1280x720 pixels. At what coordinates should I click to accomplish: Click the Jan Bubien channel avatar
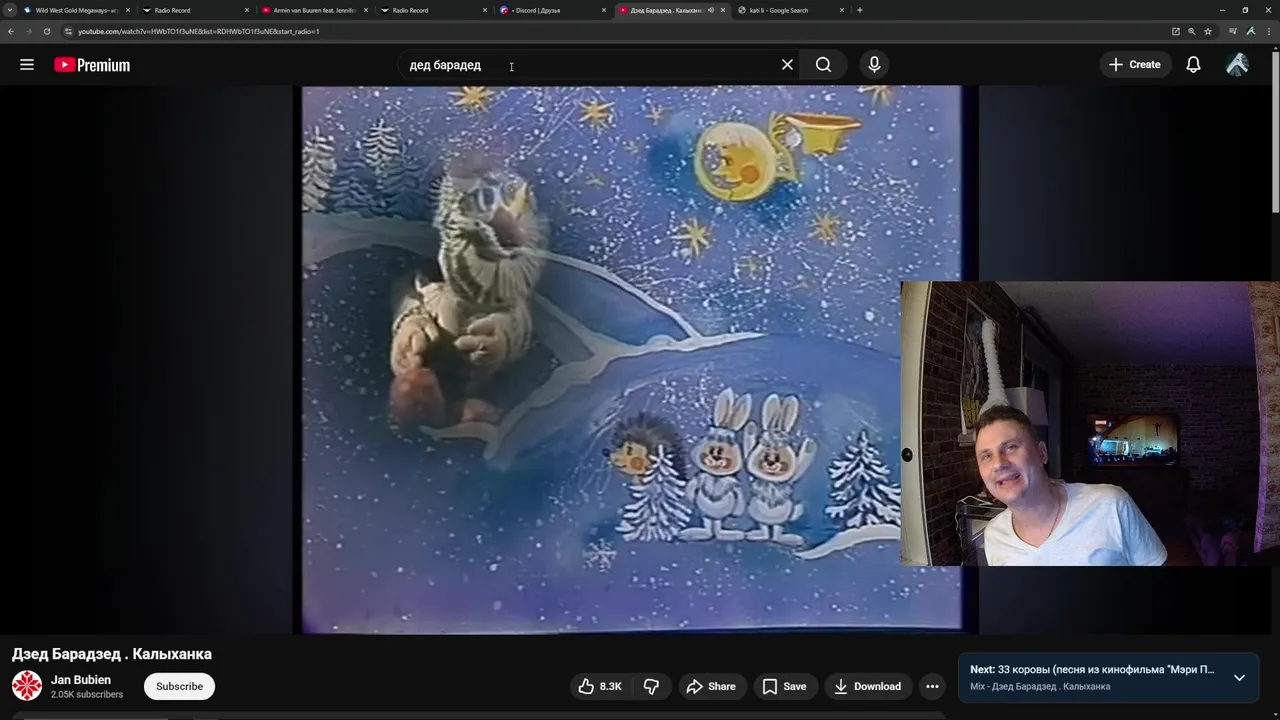(x=27, y=686)
